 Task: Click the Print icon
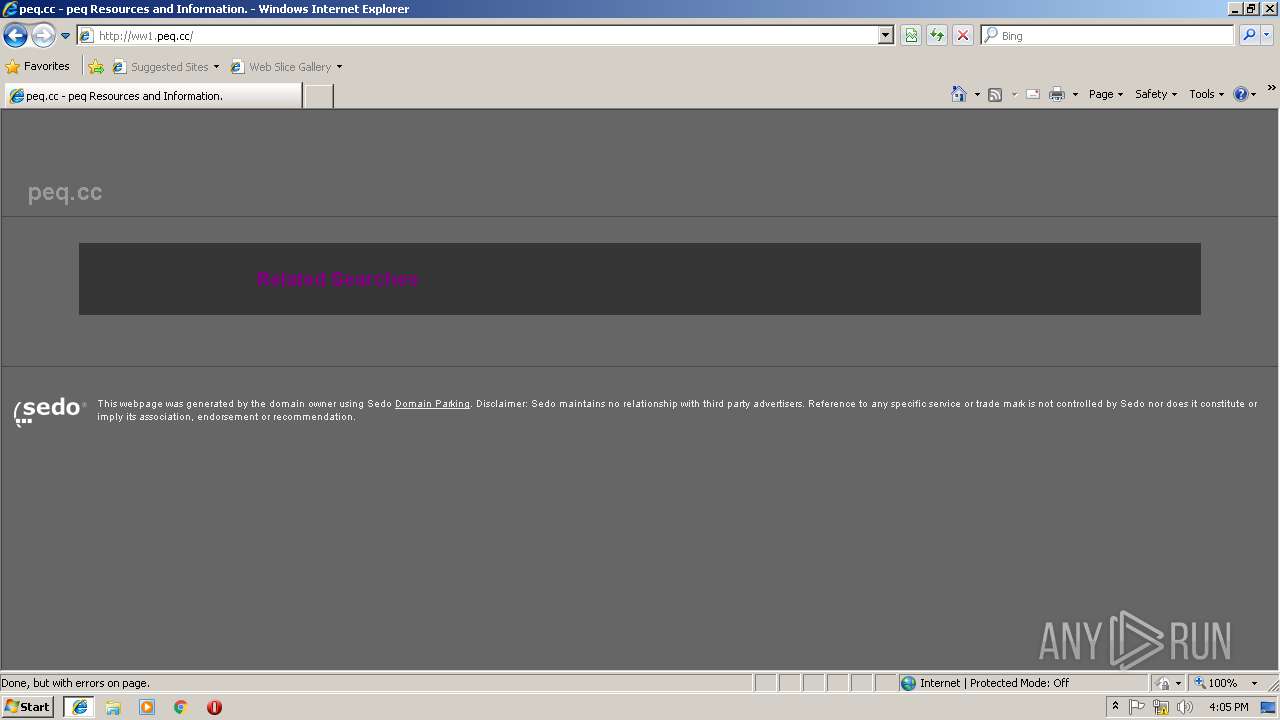[1057, 94]
